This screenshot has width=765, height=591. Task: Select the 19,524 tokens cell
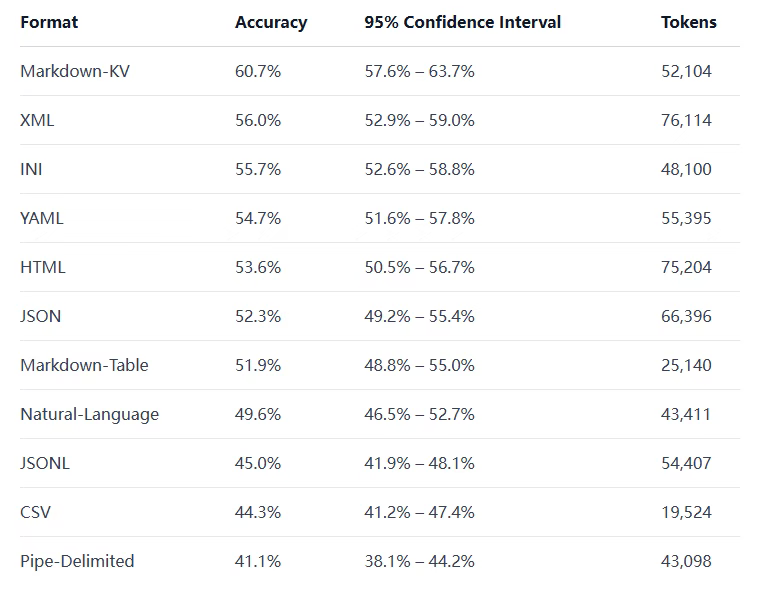(686, 512)
